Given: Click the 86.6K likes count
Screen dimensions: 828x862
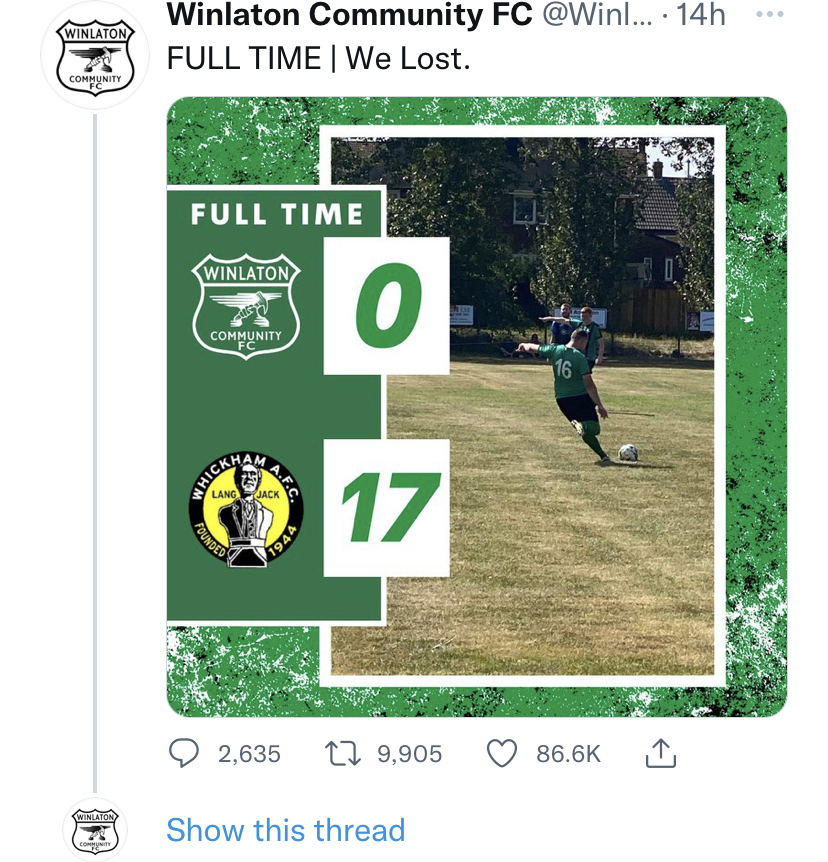Looking at the screenshot, I should point(569,754).
